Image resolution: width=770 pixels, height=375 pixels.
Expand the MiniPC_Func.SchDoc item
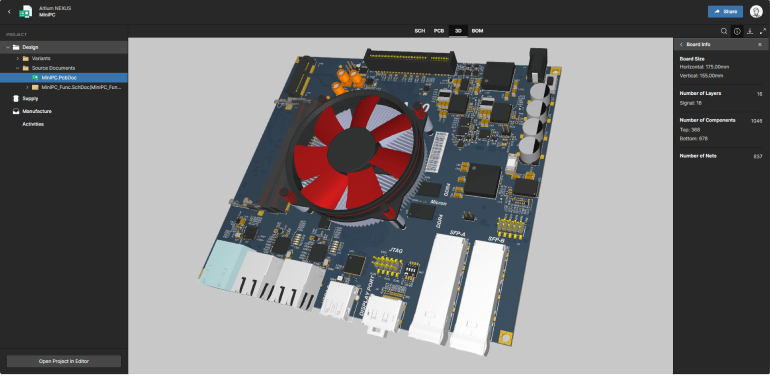[27, 87]
